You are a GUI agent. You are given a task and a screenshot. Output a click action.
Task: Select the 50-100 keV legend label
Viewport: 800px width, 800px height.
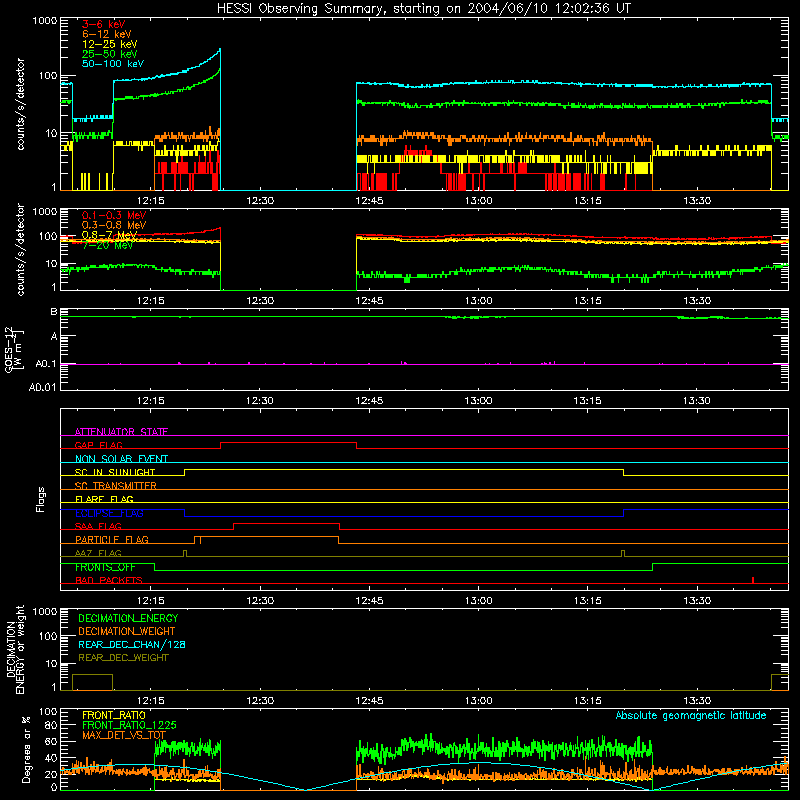[x=113, y=64]
